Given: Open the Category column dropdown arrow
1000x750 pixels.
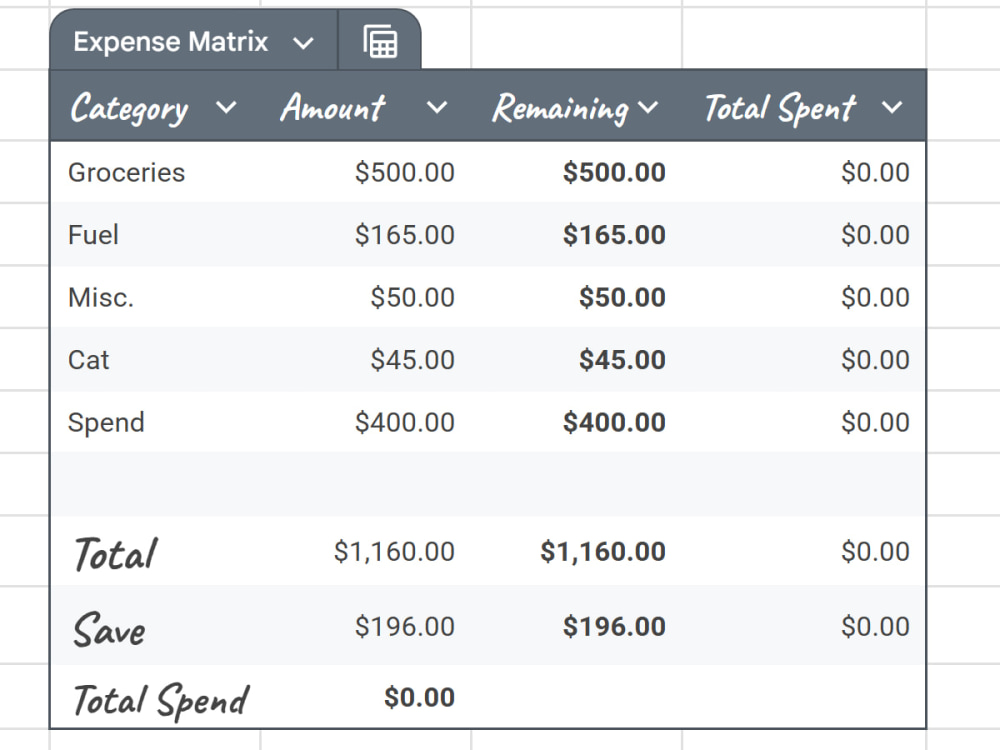Looking at the screenshot, I should pyautogui.click(x=226, y=107).
